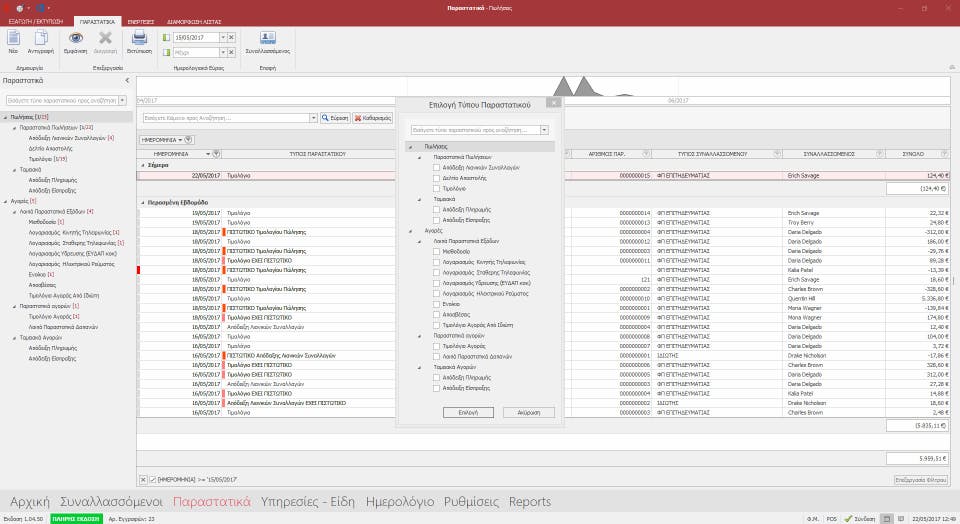The image size is (960, 524).
Task: Click the Αντιγραφή copy icon
Action: coord(41,39)
